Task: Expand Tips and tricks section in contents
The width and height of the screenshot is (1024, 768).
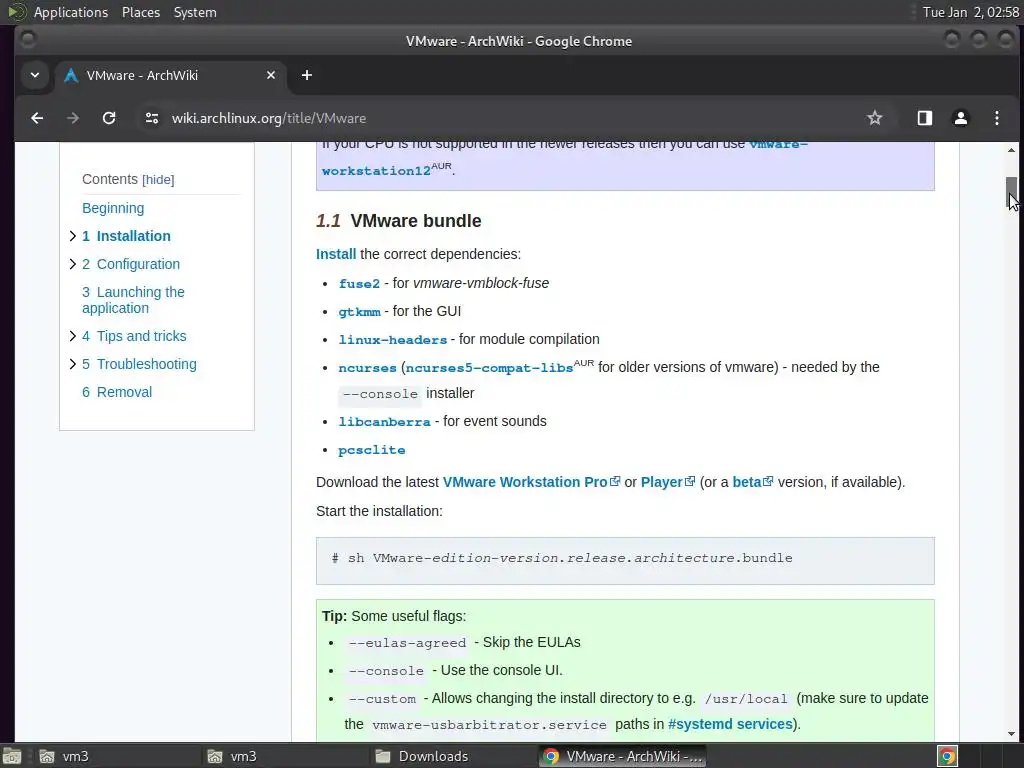Action: [72, 336]
